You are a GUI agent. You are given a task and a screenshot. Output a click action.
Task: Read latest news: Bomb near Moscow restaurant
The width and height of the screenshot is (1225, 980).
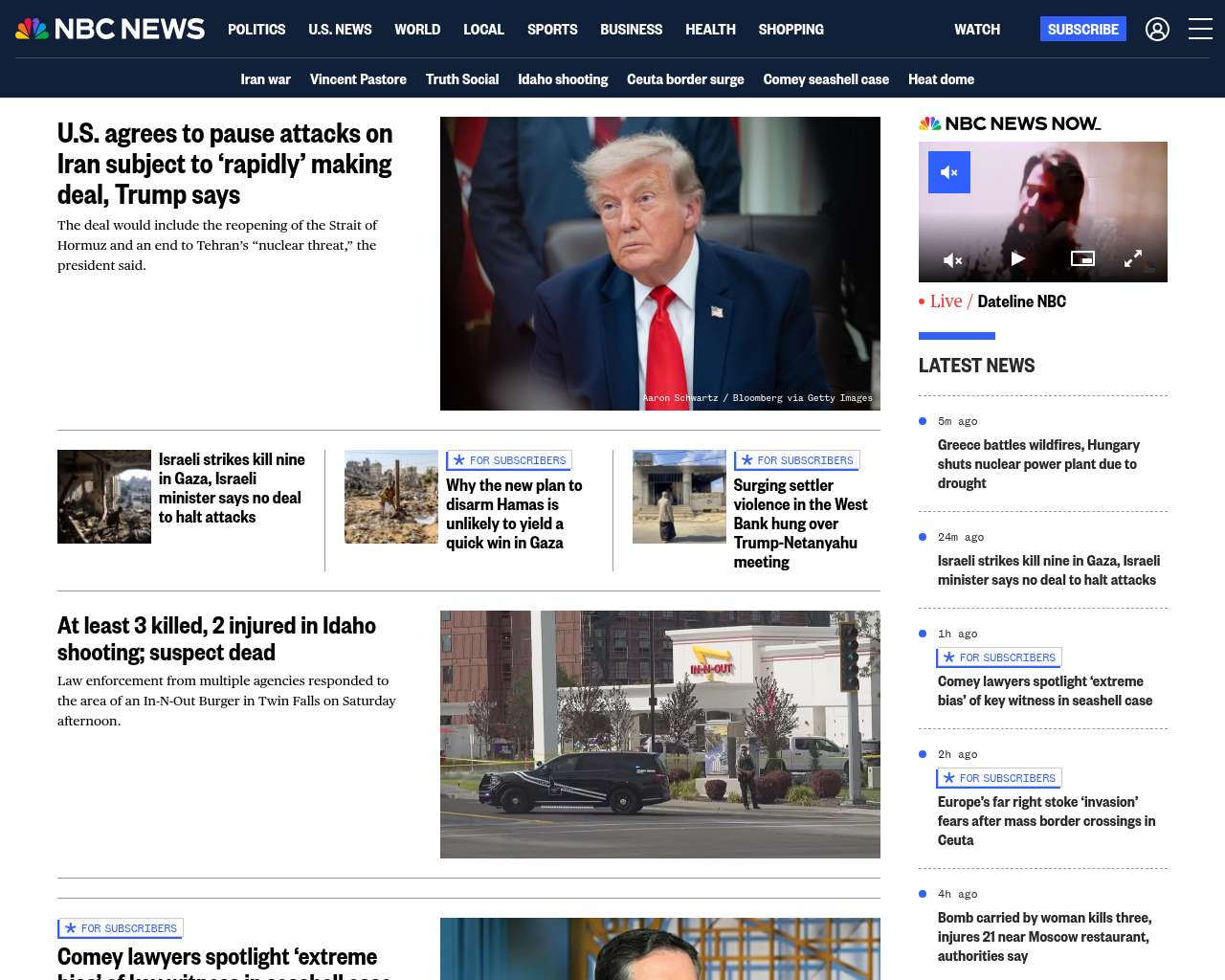(x=1044, y=937)
